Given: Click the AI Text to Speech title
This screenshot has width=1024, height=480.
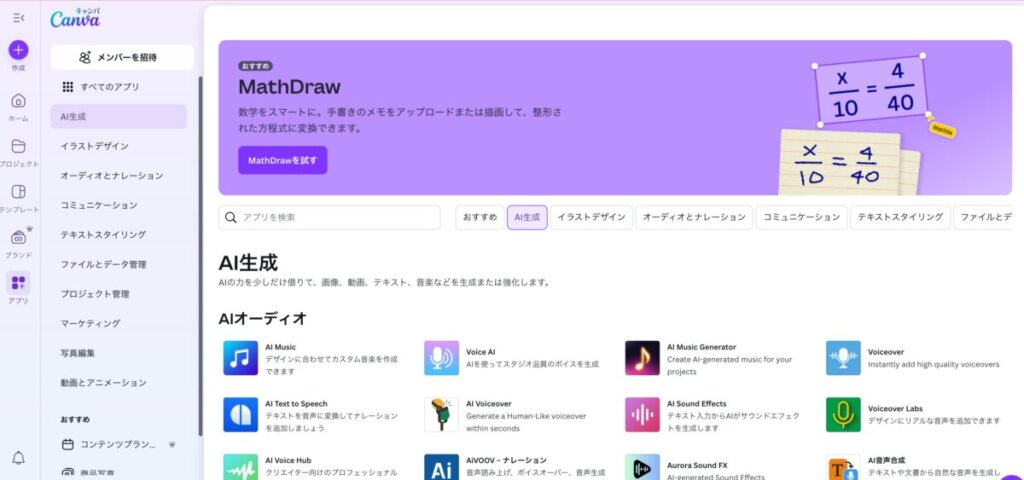Looking at the screenshot, I should point(296,404).
